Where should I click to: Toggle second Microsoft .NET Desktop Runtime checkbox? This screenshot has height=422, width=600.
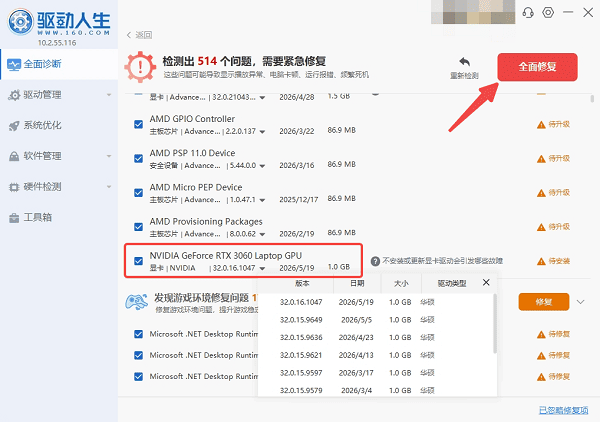[x=139, y=355]
